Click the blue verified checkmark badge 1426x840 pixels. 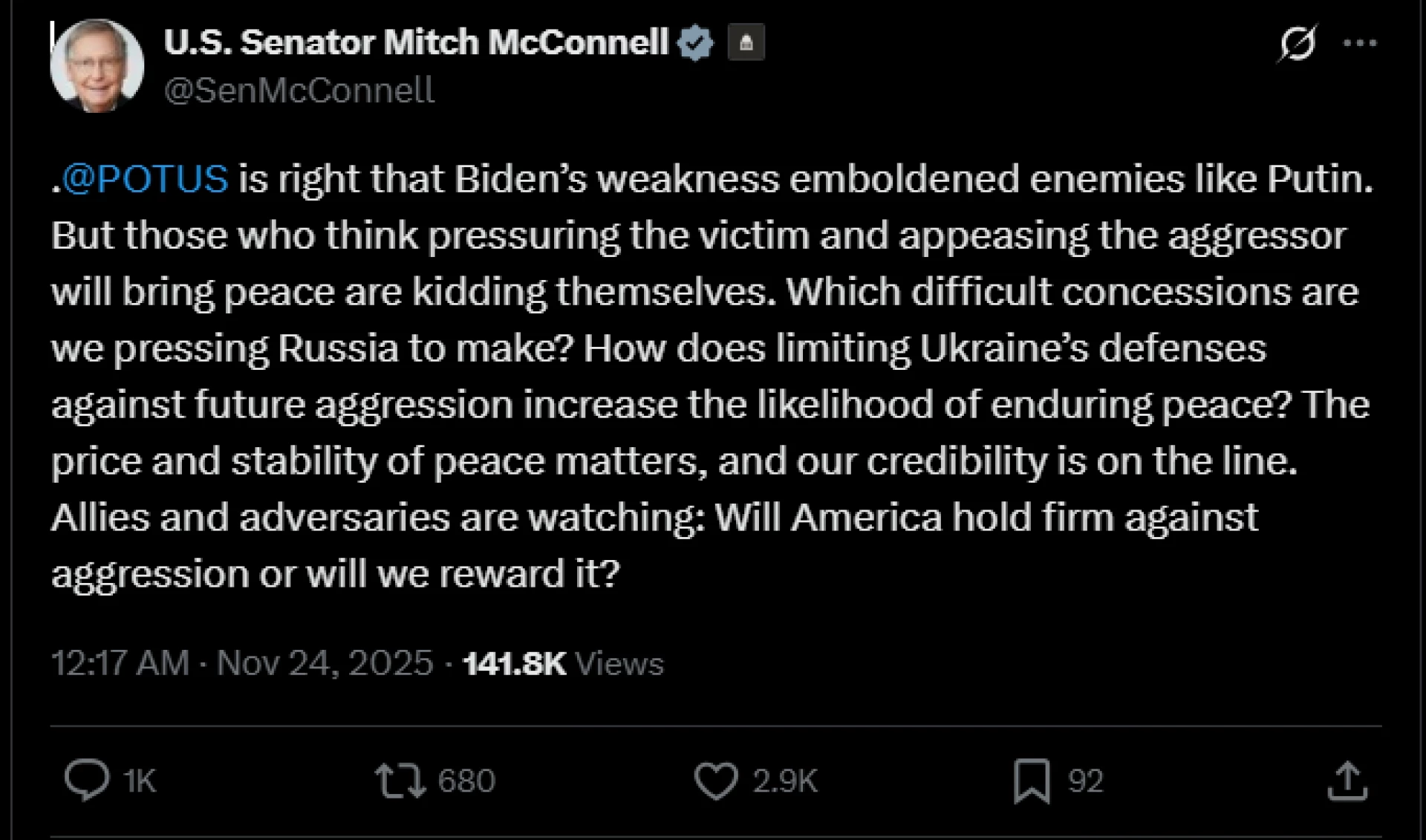coord(695,42)
